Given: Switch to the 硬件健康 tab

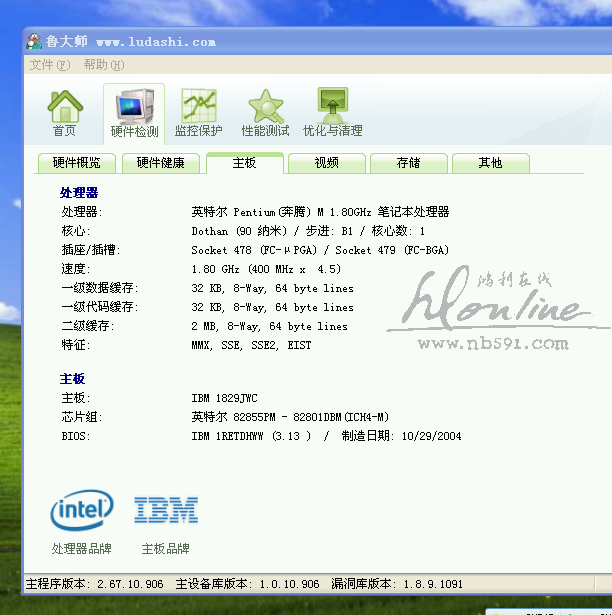Looking at the screenshot, I should point(160,163).
